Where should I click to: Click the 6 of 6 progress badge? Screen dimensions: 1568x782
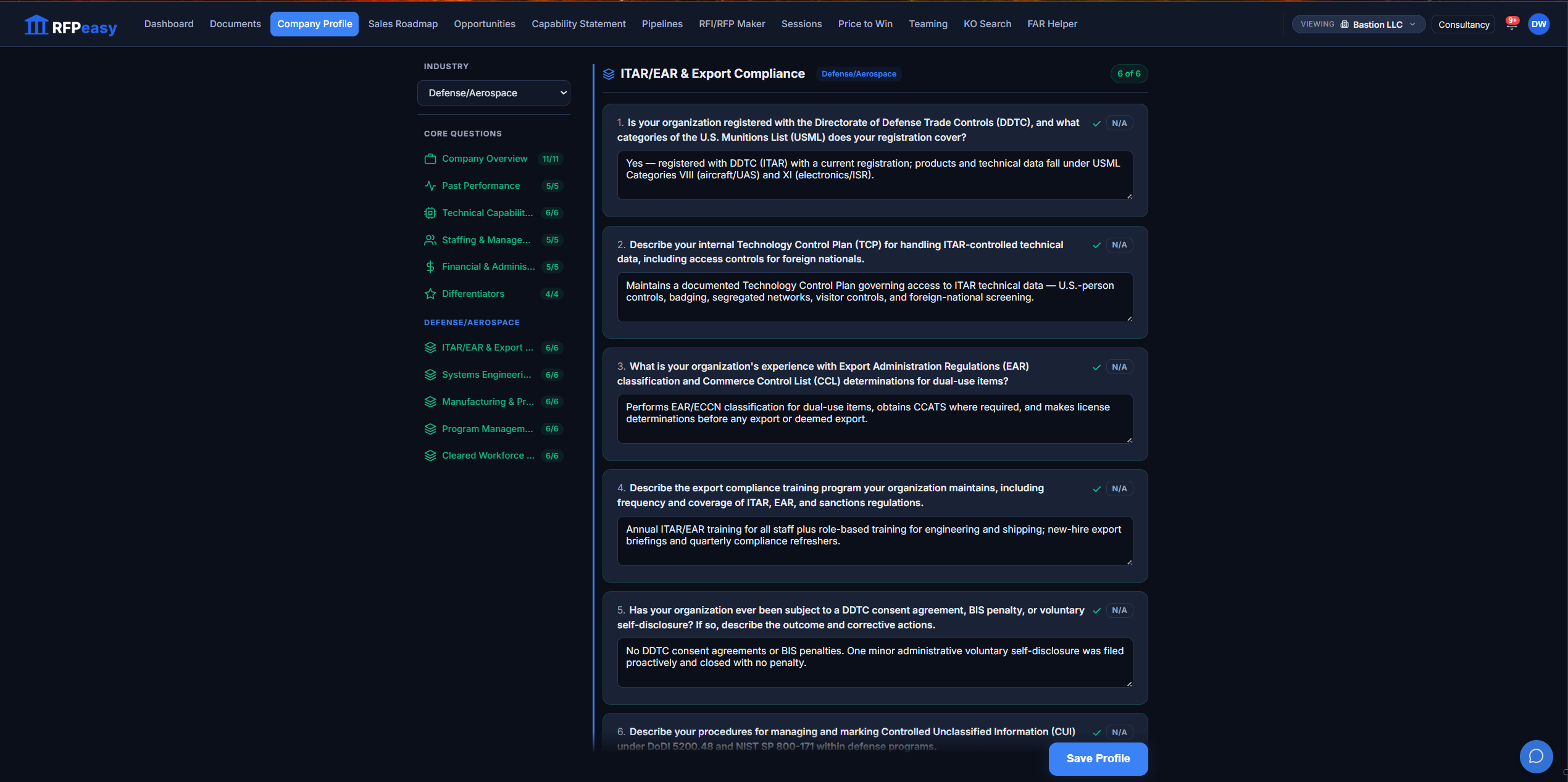pyautogui.click(x=1128, y=74)
